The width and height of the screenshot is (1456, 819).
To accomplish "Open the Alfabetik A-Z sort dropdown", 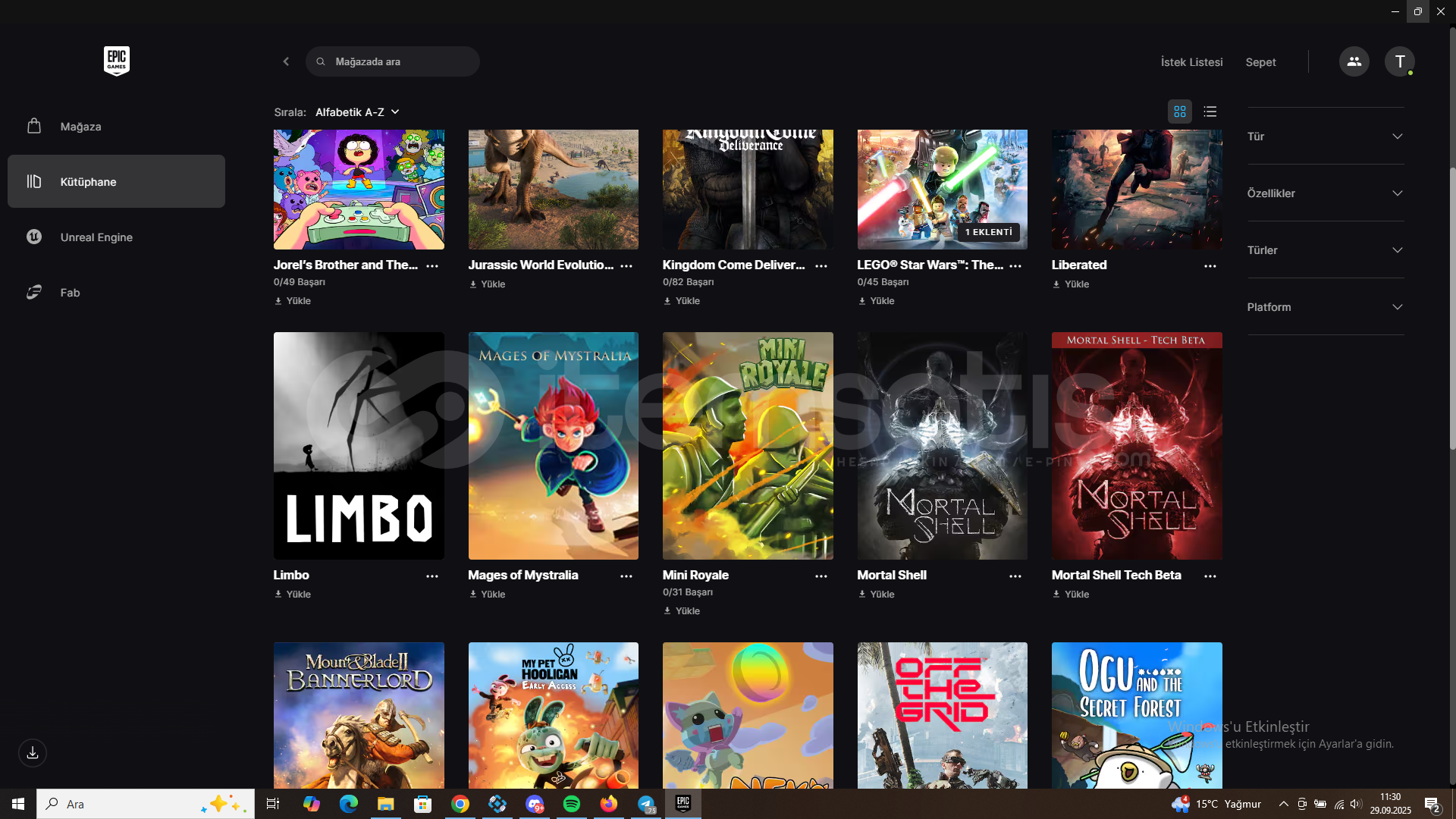I will pos(357,112).
